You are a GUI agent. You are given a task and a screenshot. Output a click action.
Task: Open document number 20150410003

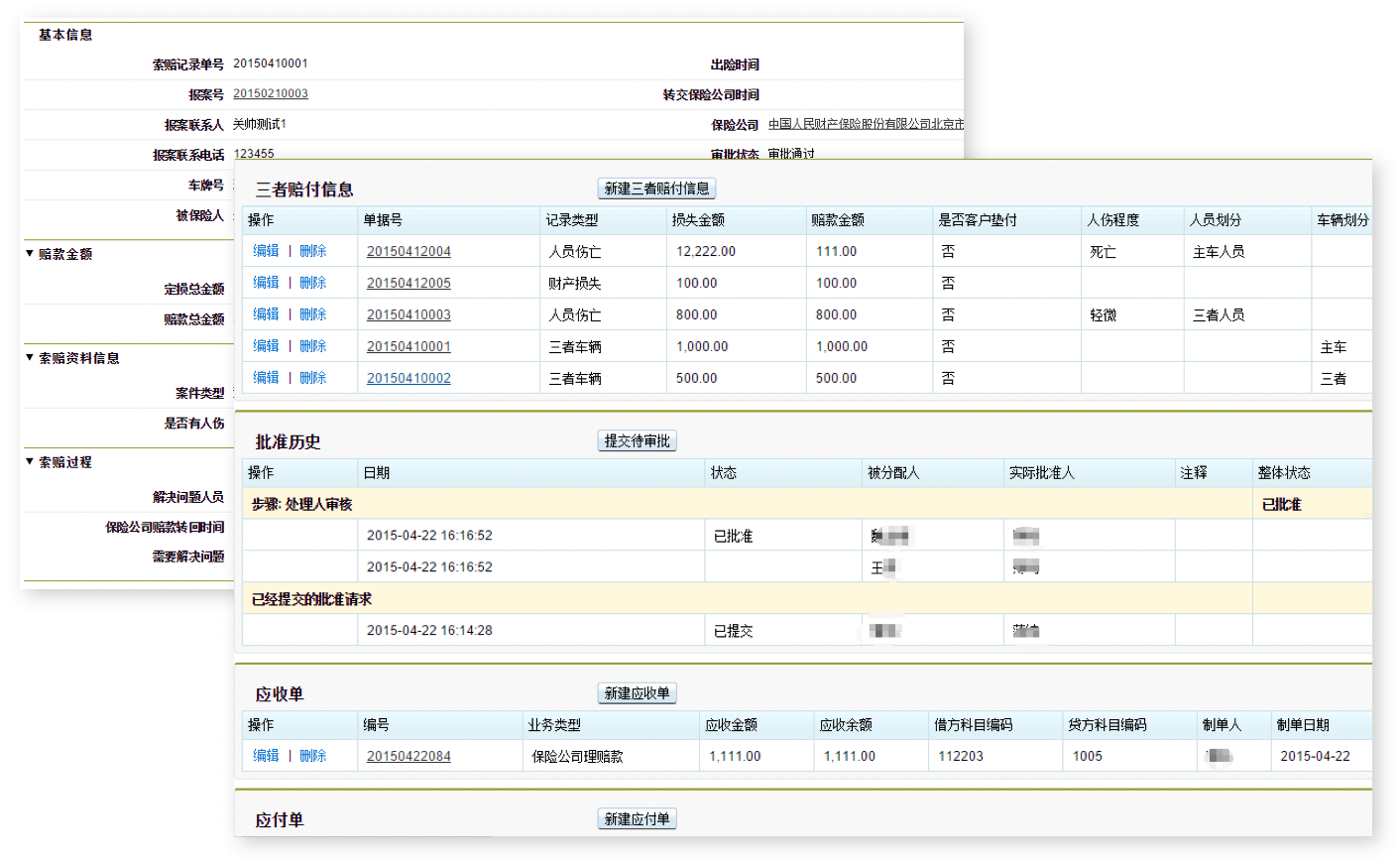coord(408,315)
